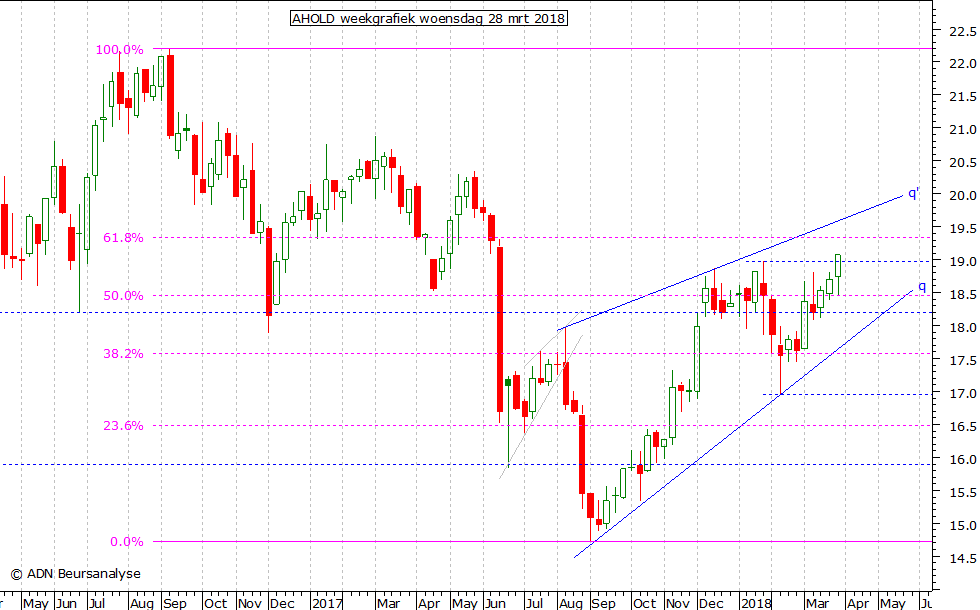Click the '© ADN Beursanalyse' copyright text
This screenshot has width=980, height=610.
(76, 574)
